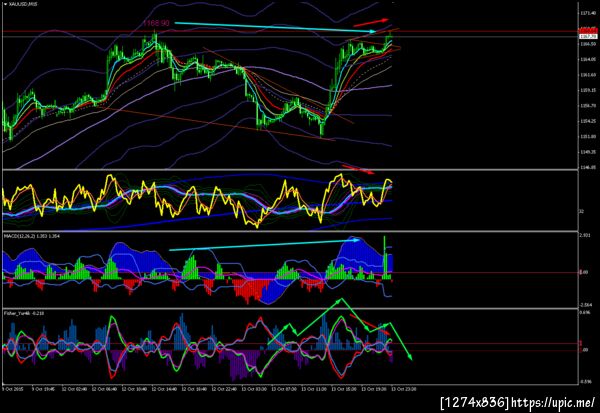Click the current price tag on the price axis
Screen dimensions: 600x413
(x=588, y=36)
